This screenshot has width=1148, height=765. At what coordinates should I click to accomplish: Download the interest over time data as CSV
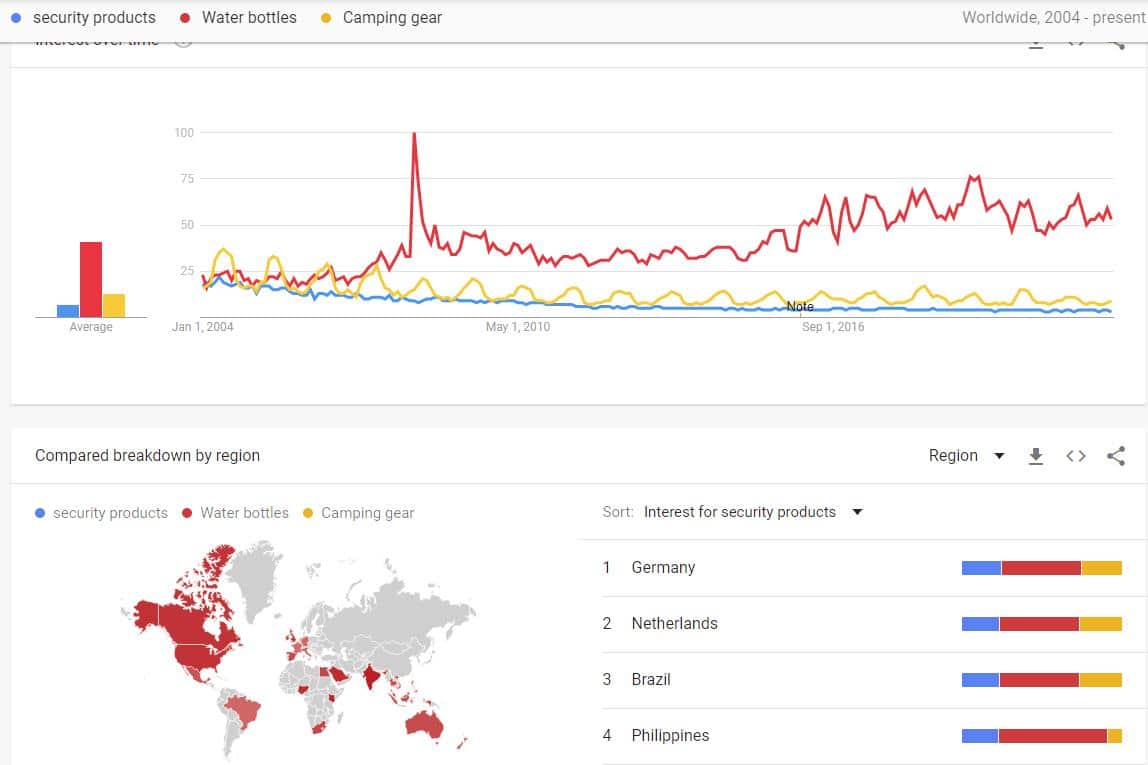pos(1036,42)
